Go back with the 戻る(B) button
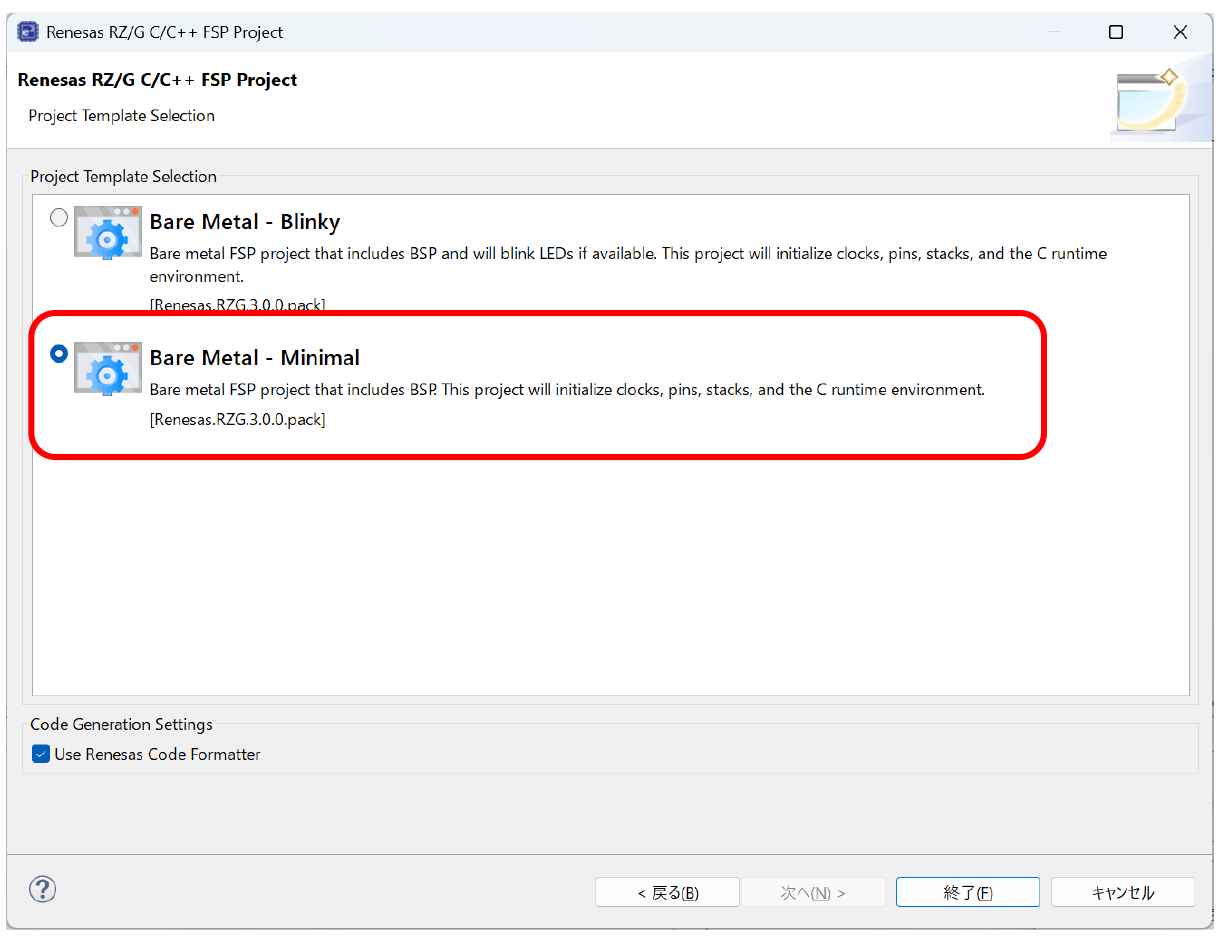This screenshot has height=940, width=1224. [667, 893]
